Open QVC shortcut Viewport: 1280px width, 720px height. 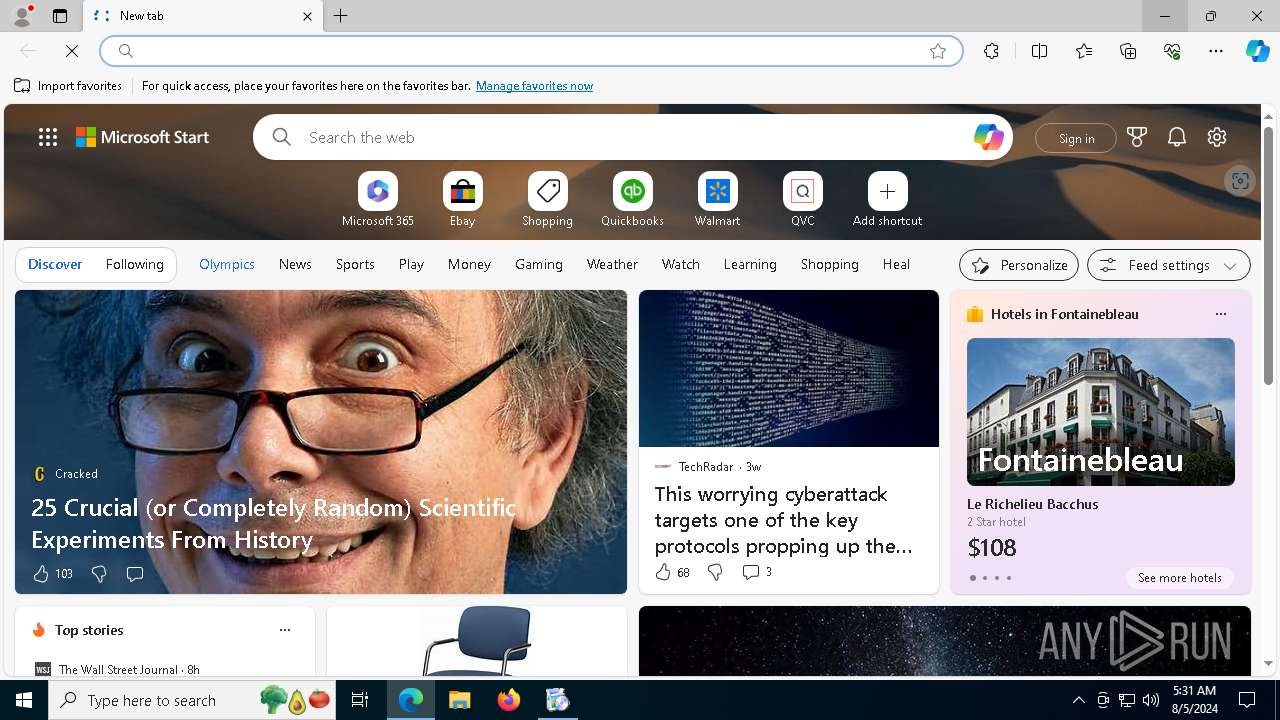pos(802,200)
